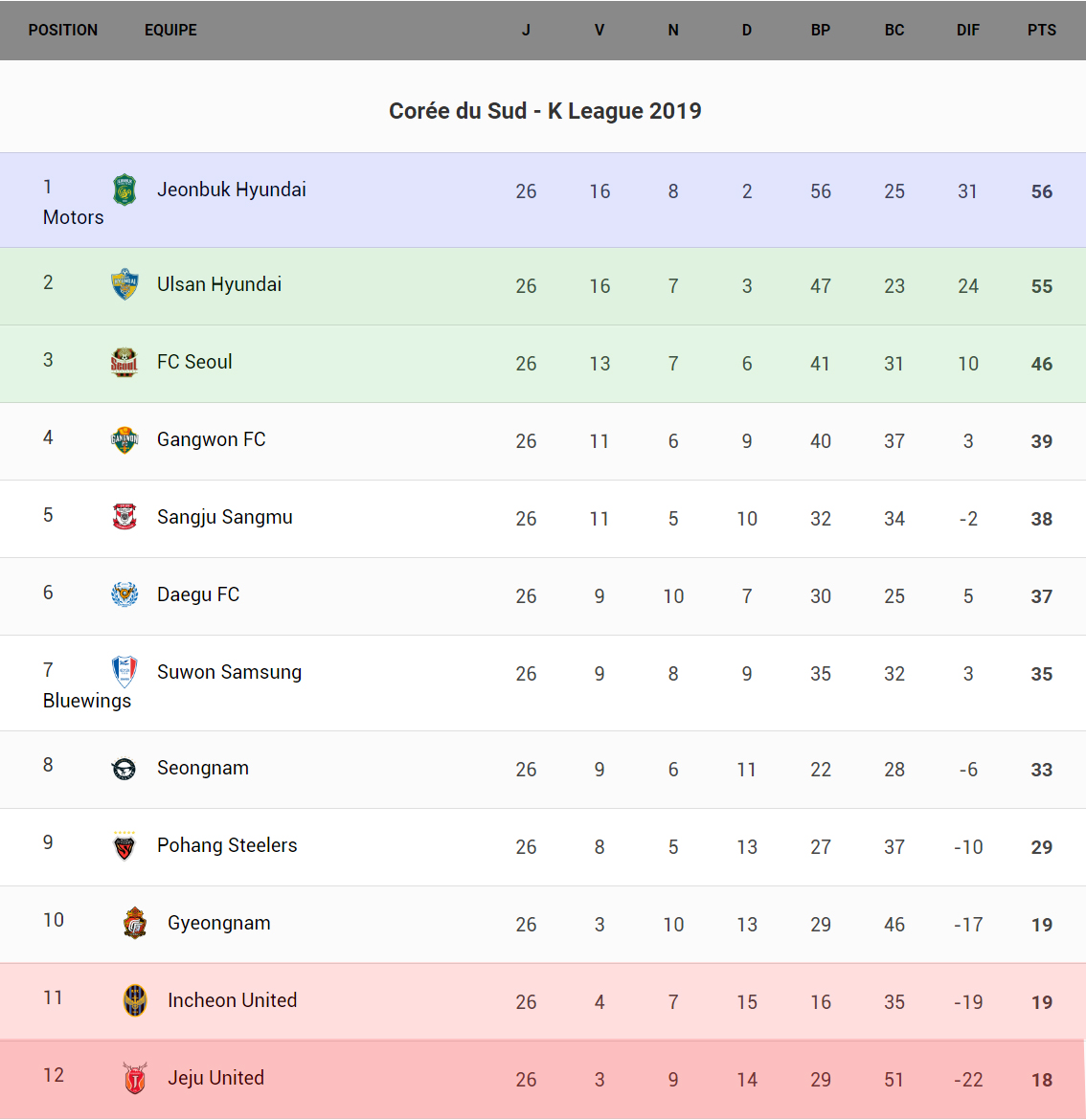Click the Seongnam club logo
The height and width of the screenshot is (1120, 1086).
tap(124, 768)
